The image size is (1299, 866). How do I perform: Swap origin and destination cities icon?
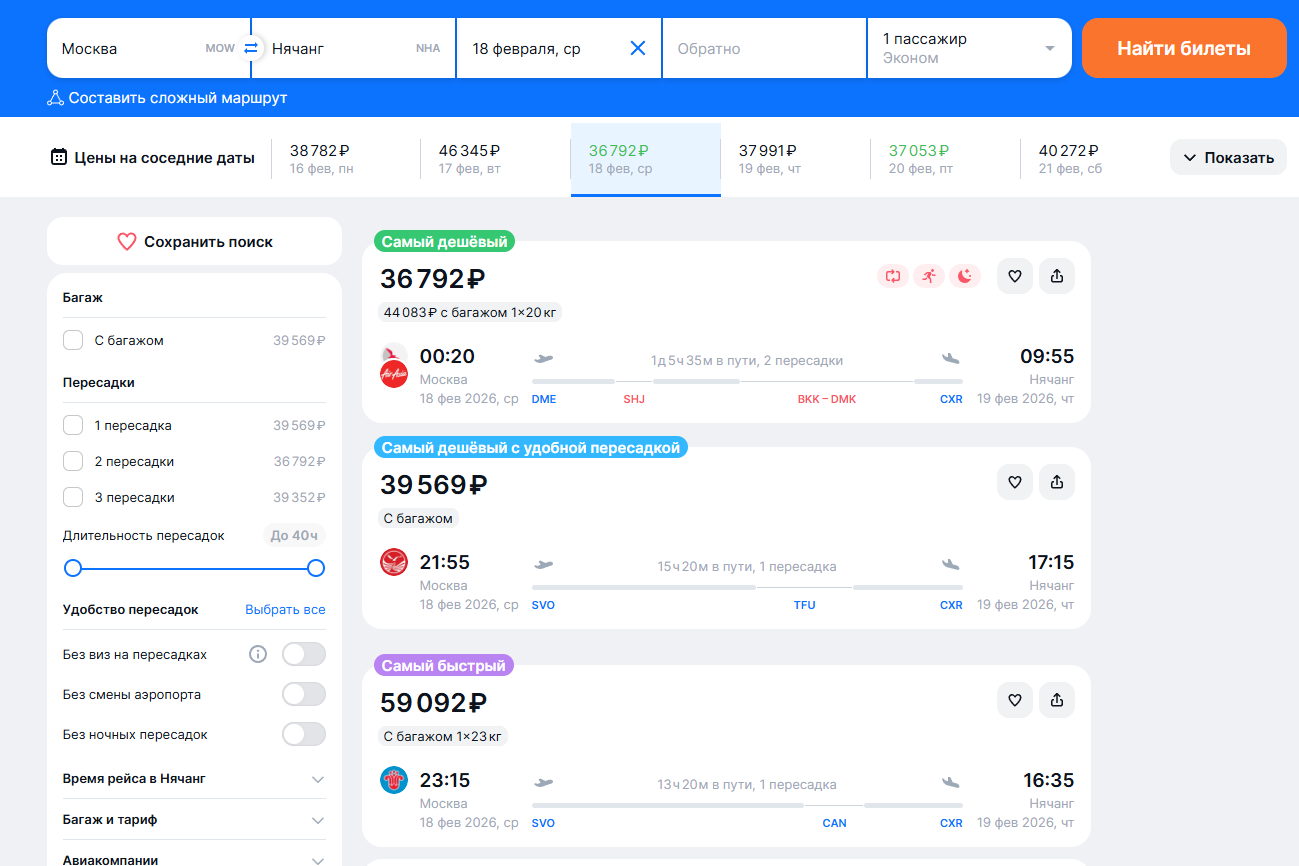pyautogui.click(x=251, y=48)
